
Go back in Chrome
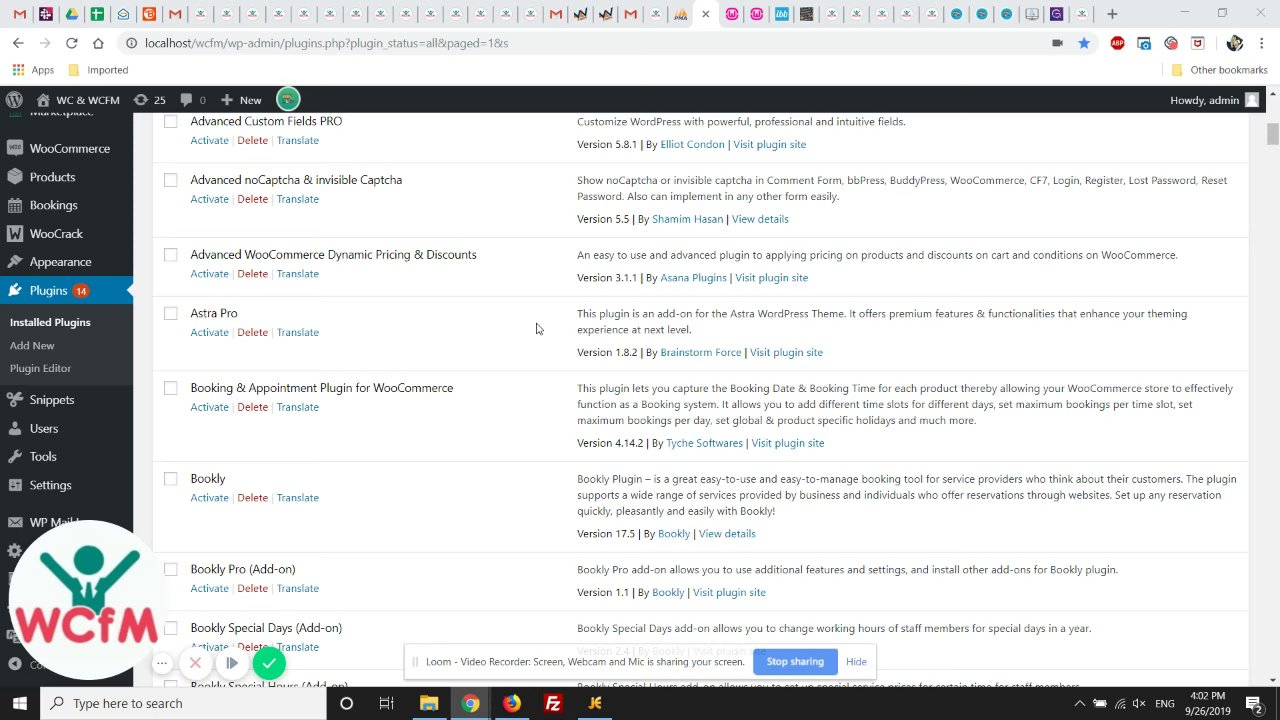pos(18,43)
